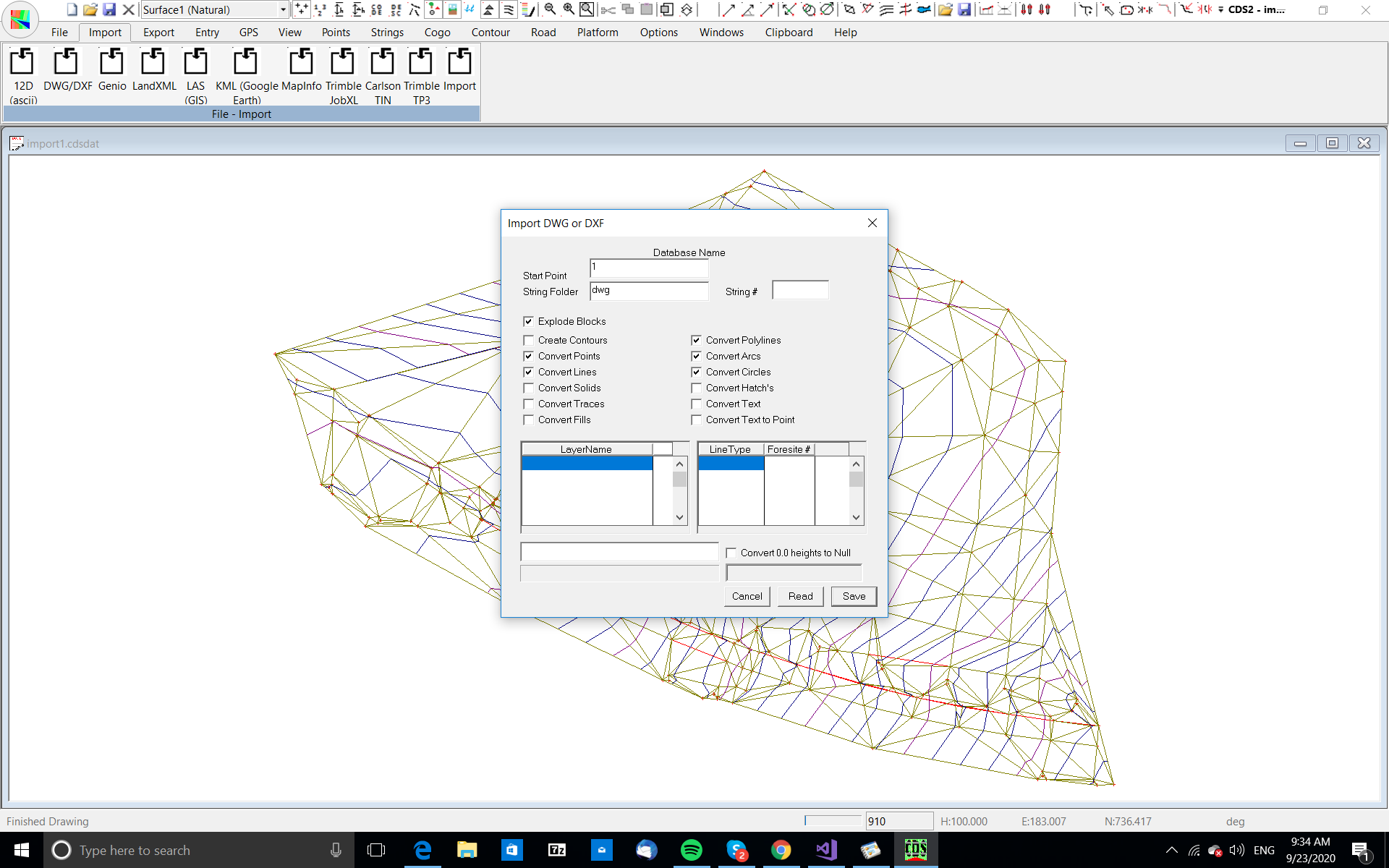Click LineType list scroll up arrow
The height and width of the screenshot is (868, 1389).
pyautogui.click(x=856, y=464)
